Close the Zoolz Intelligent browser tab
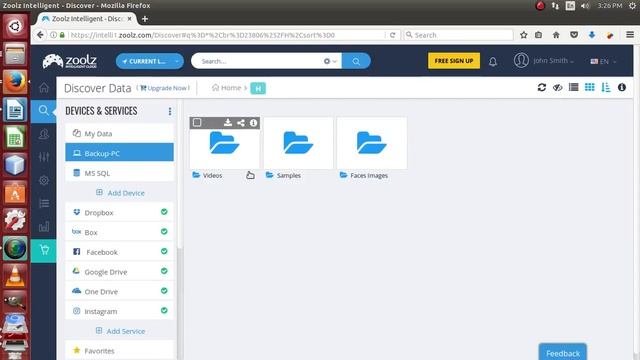Image resolution: width=640 pixels, height=360 pixels. click(x=130, y=19)
